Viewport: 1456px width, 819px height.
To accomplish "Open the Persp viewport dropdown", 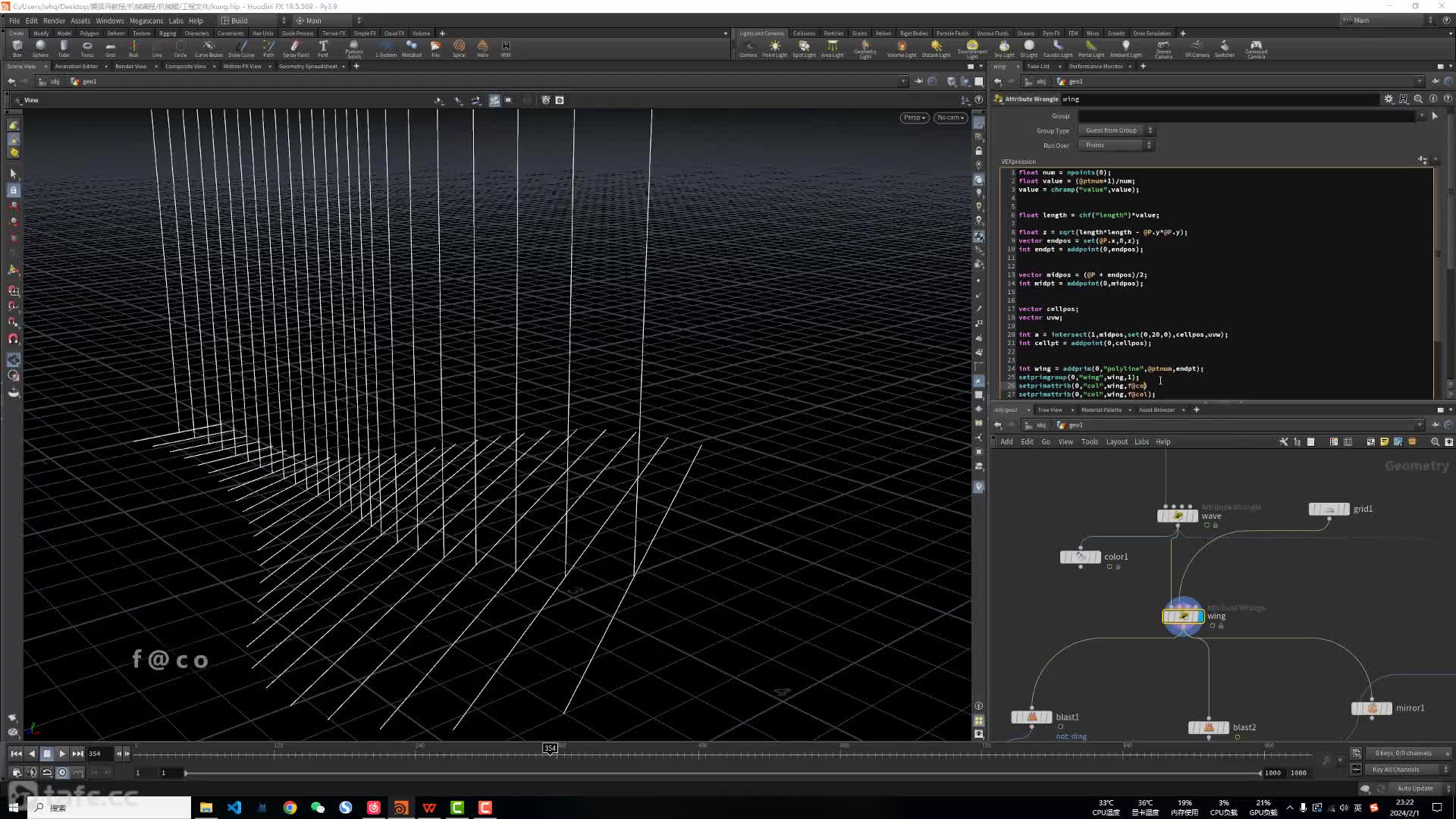I will [915, 118].
